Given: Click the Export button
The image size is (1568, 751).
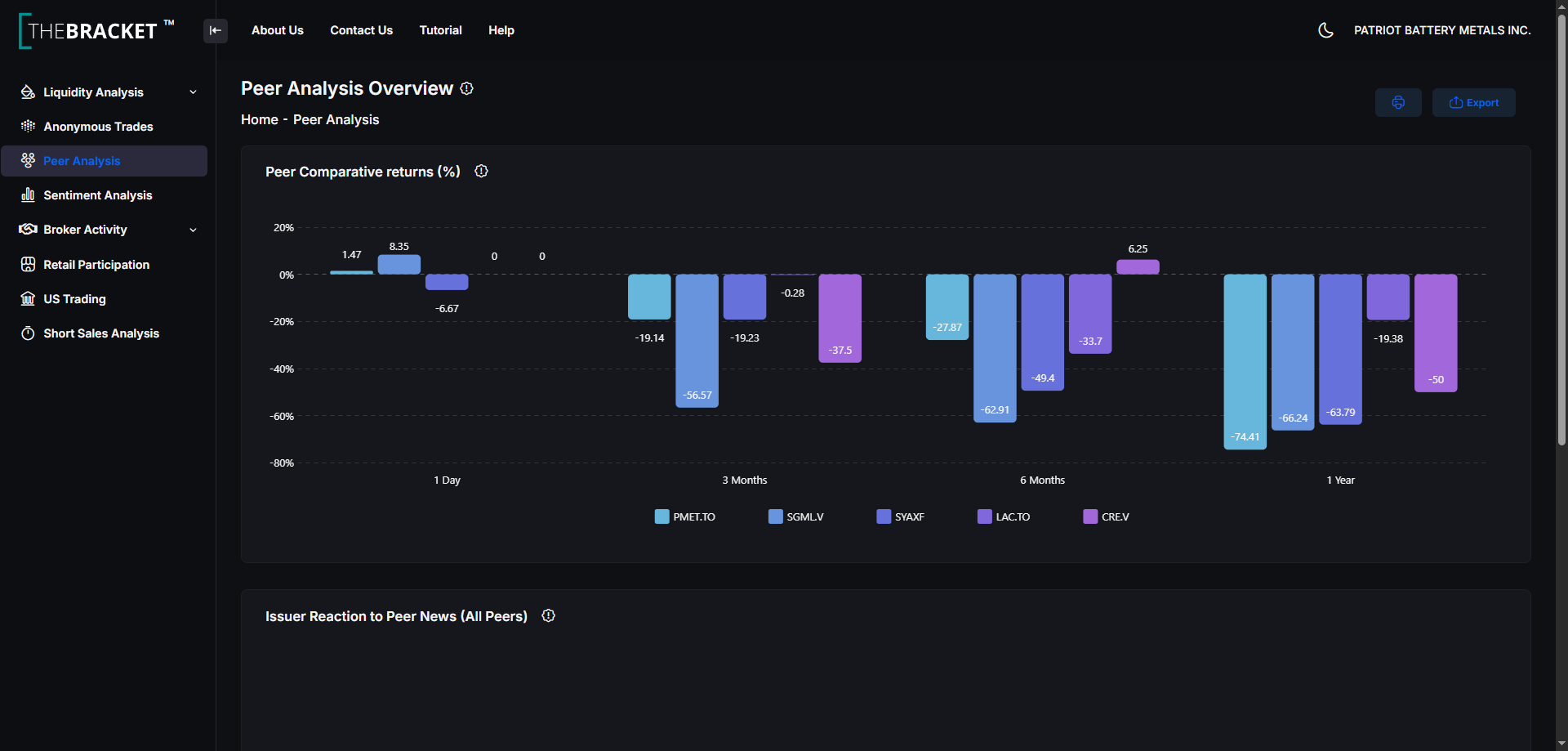Looking at the screenshot, I should [1473, 103].
